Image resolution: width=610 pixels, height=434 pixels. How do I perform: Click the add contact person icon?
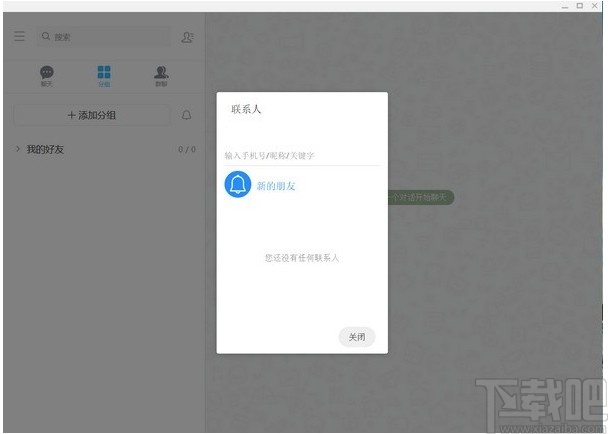pyautogui.click(x=188, y=37)
